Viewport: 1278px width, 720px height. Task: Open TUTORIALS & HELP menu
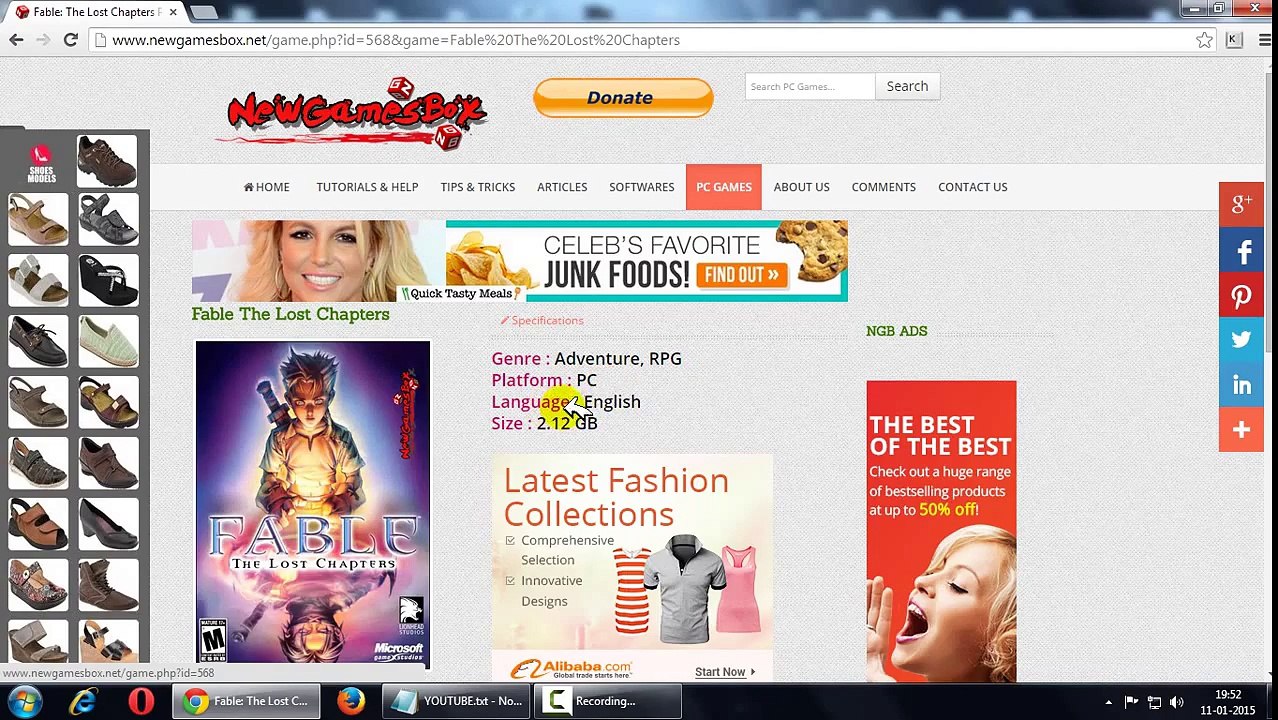367,187
